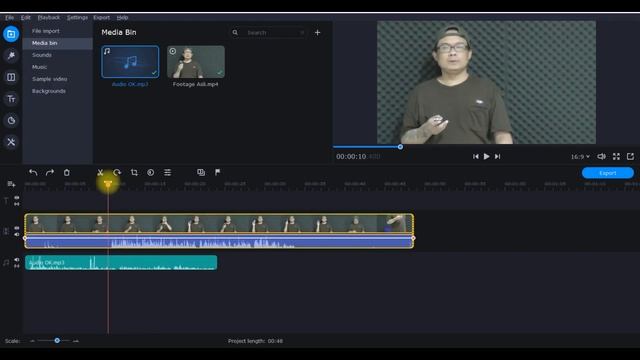The height and width of the screenshot is (360, 640).
Task: Toggle the video track mute speaker
Action: [x=17, y=234]
